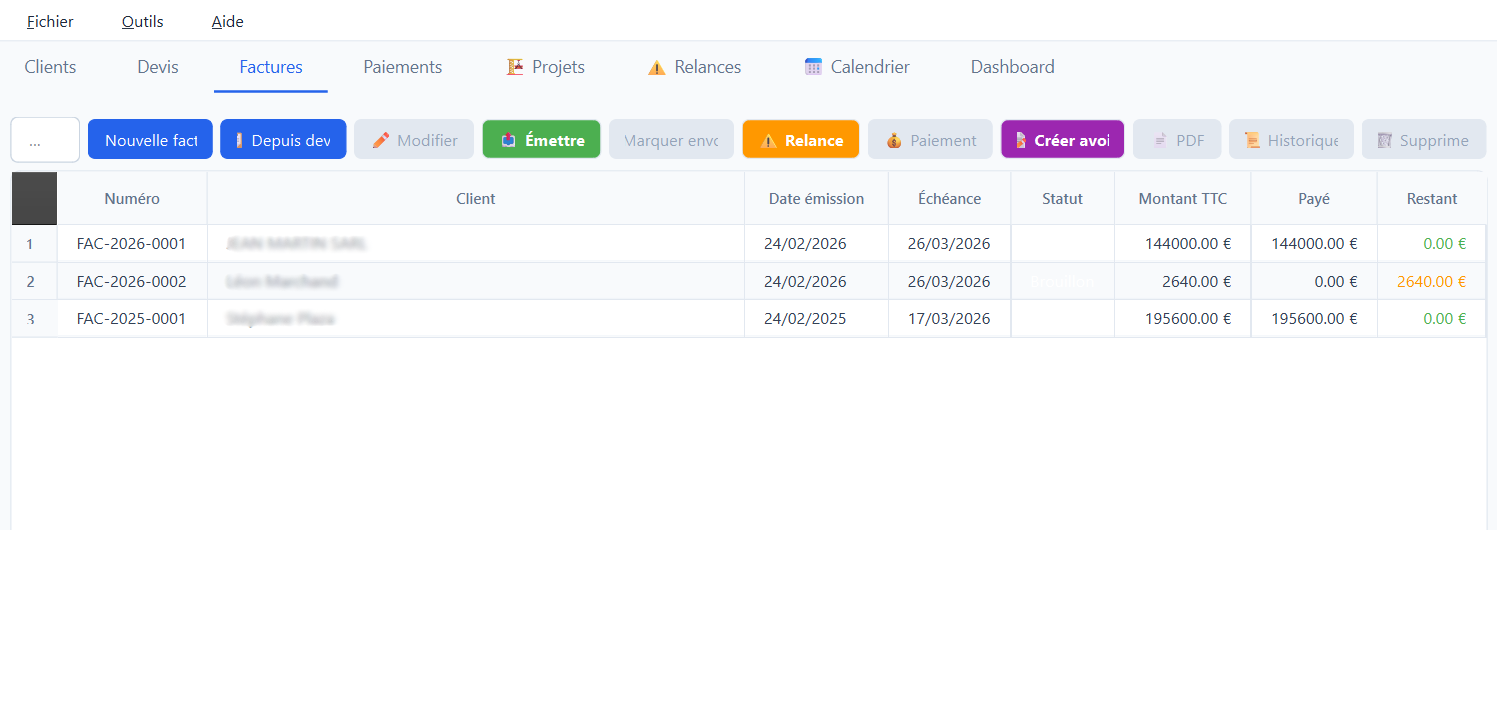
Task: Click the Nouvelle facture button
Action: (150, 140)
